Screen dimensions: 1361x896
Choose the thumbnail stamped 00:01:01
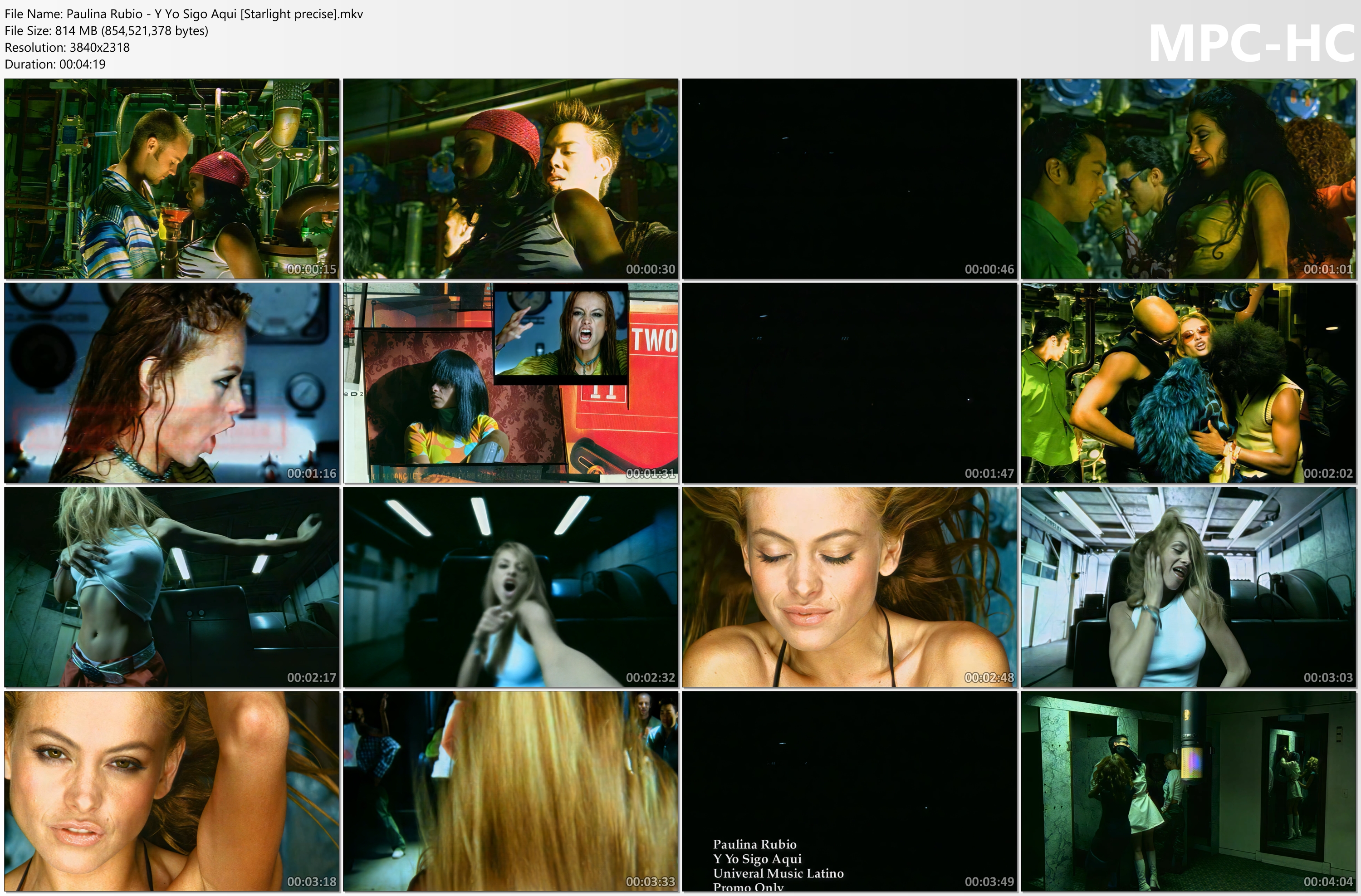click(x=1189, y=179)
